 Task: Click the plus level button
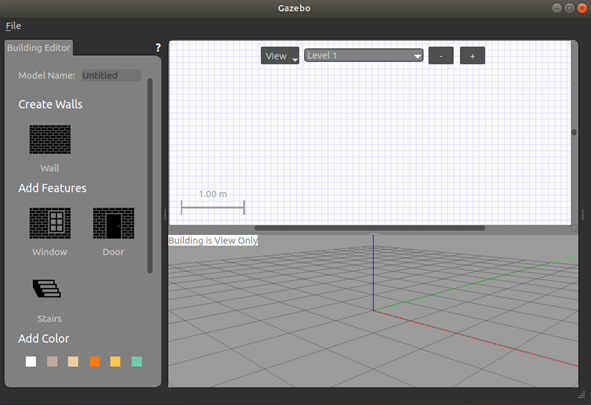pos(472,56)
